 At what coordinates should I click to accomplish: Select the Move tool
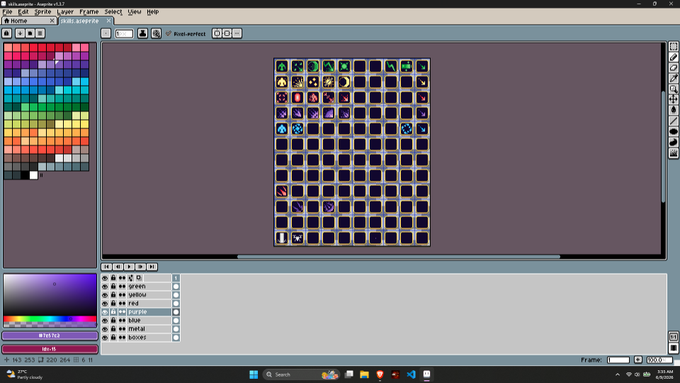pyautogui.click(x=673, y=100)
